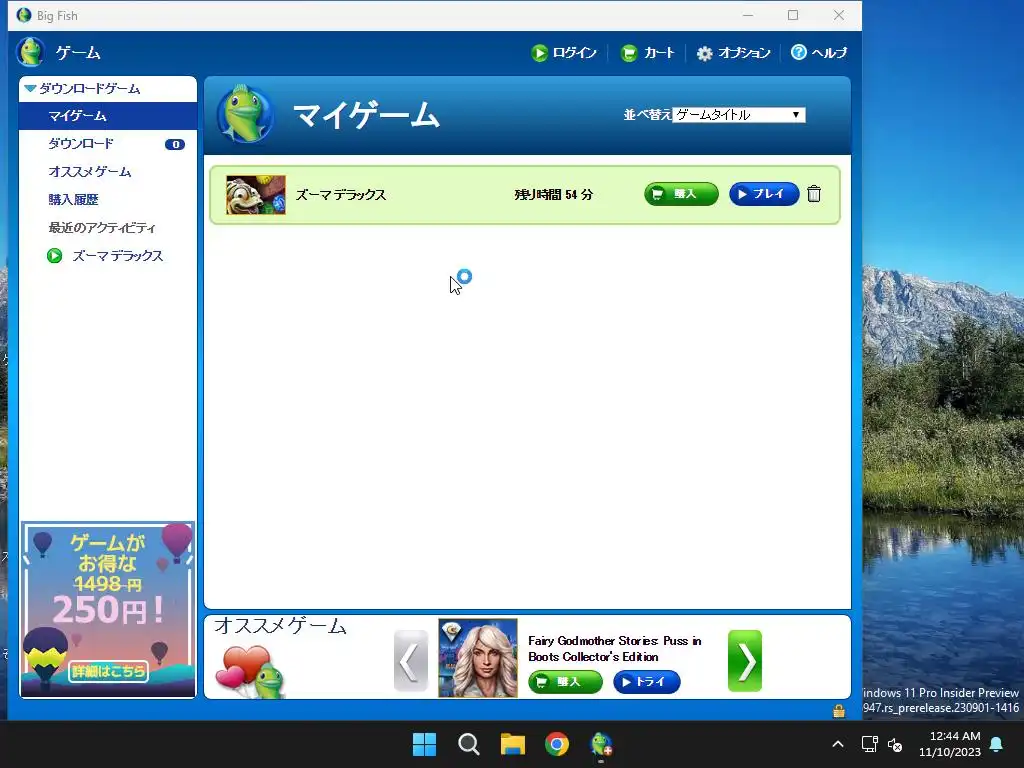Open the カート shopping cart
Viewport: 1024px width, 768px height.
647,53
